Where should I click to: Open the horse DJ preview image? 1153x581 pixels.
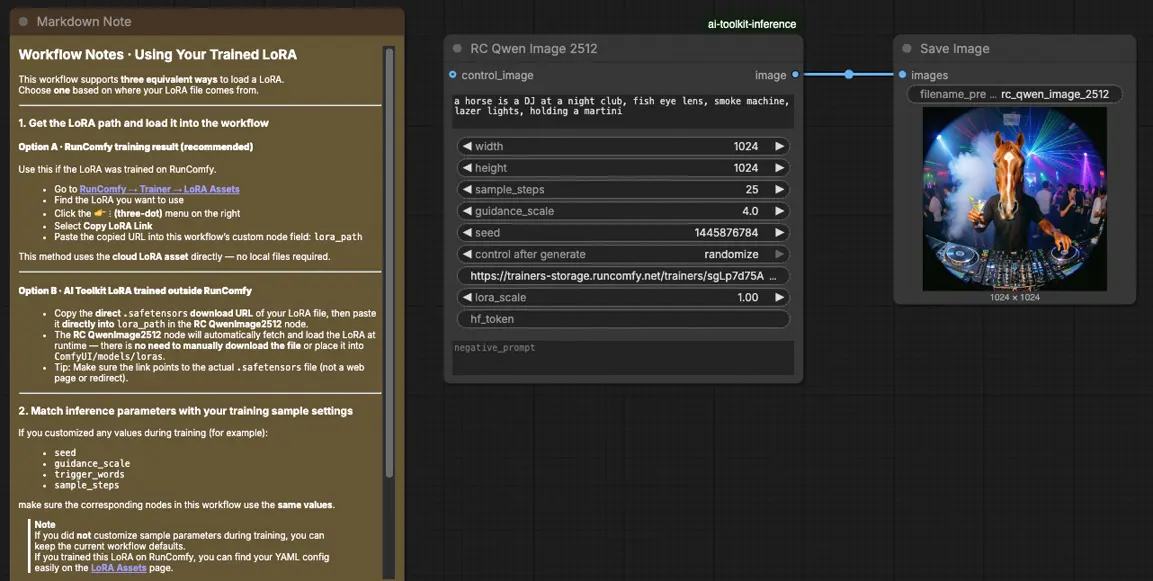(x=1015, y=199)
